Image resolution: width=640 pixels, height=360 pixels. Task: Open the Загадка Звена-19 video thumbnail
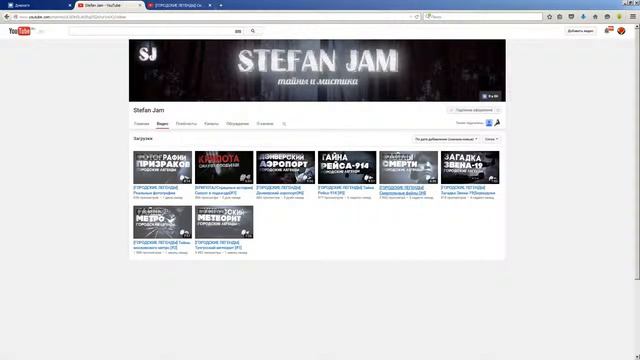[x=470, y=167]
